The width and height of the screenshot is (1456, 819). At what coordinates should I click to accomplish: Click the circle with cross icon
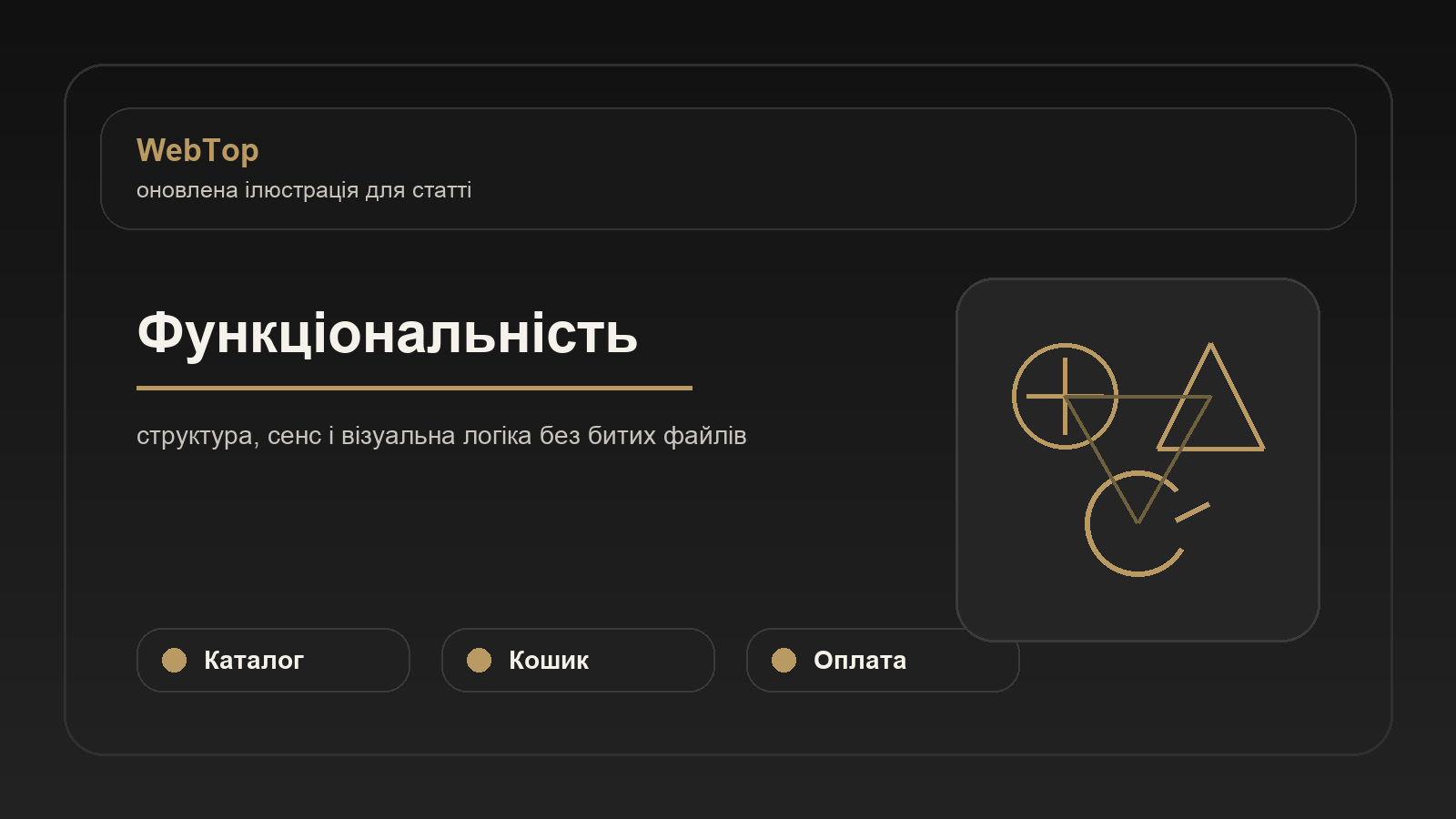pyautogui.click(x=1065, y=396)
